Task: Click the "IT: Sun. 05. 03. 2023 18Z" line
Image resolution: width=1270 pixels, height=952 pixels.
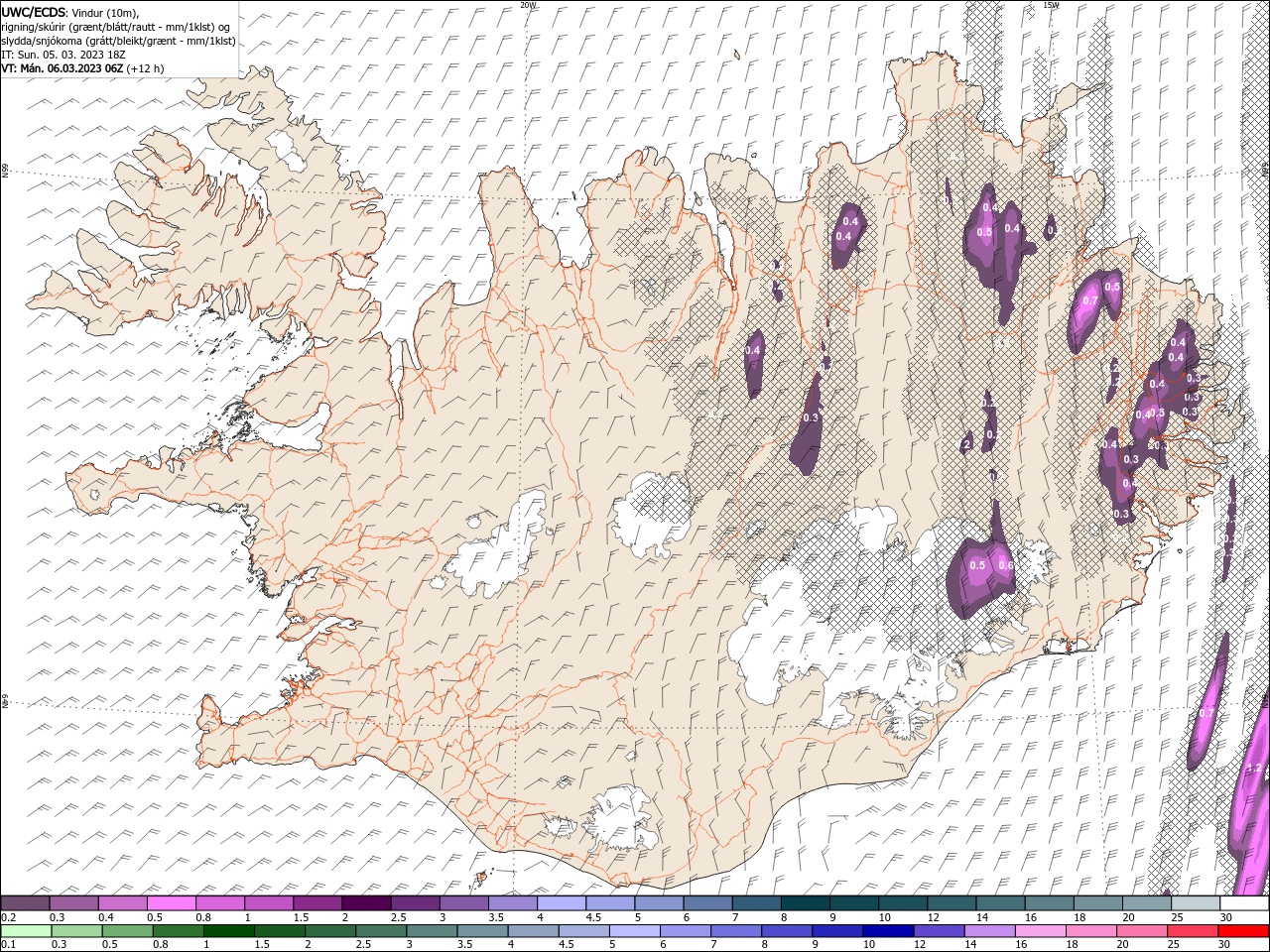Action: pyautogui.click(x=63, y=55)
